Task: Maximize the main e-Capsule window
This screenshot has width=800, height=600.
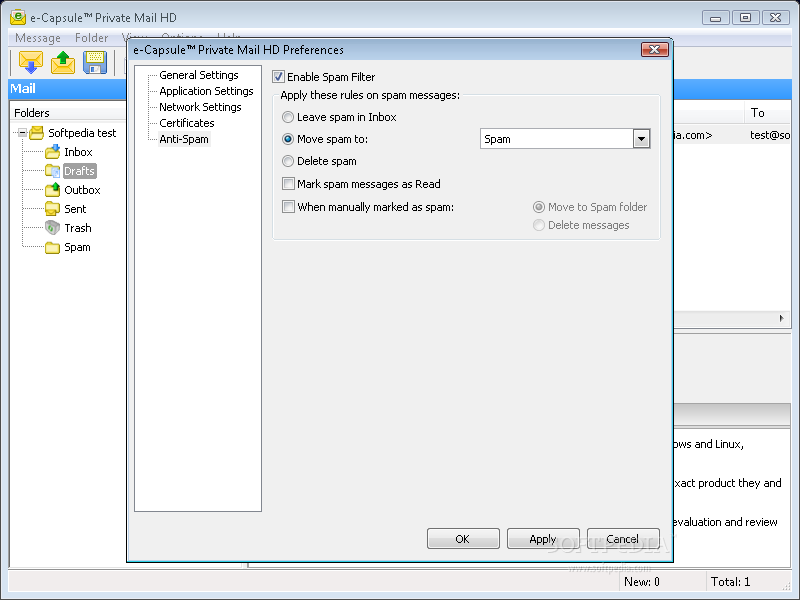Action: [745, 17]
